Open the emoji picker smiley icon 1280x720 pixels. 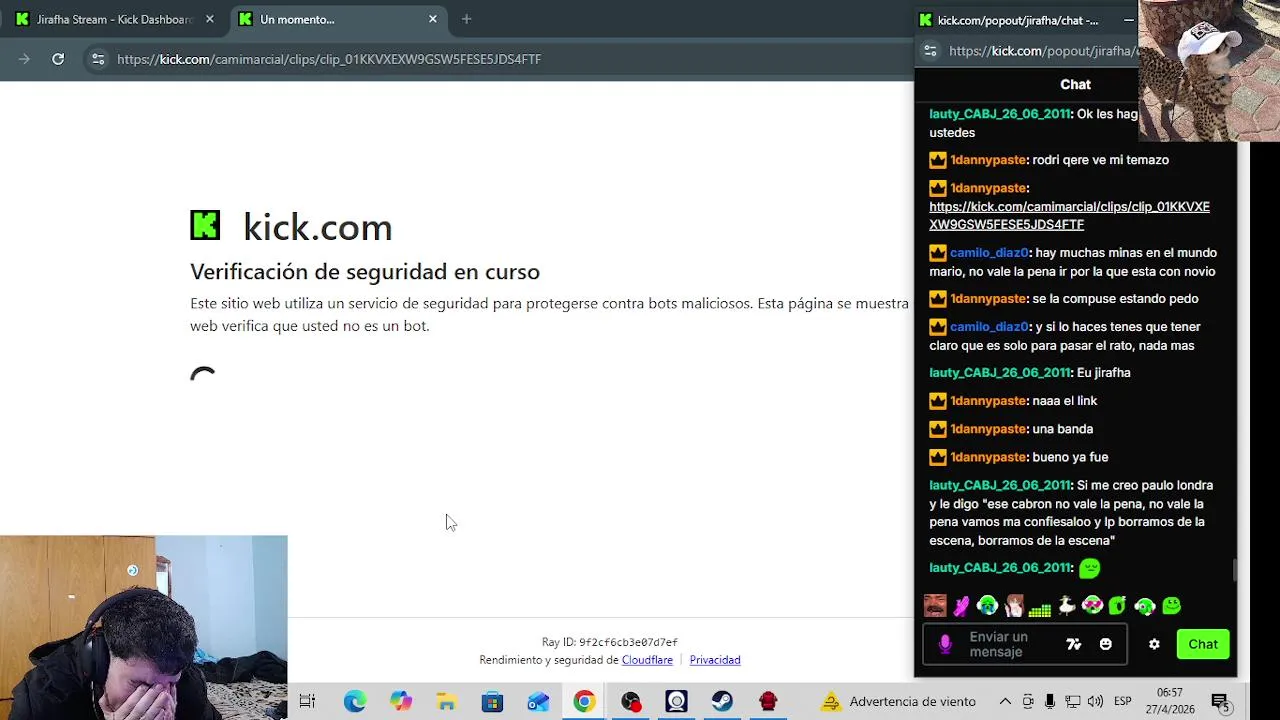1106,644
